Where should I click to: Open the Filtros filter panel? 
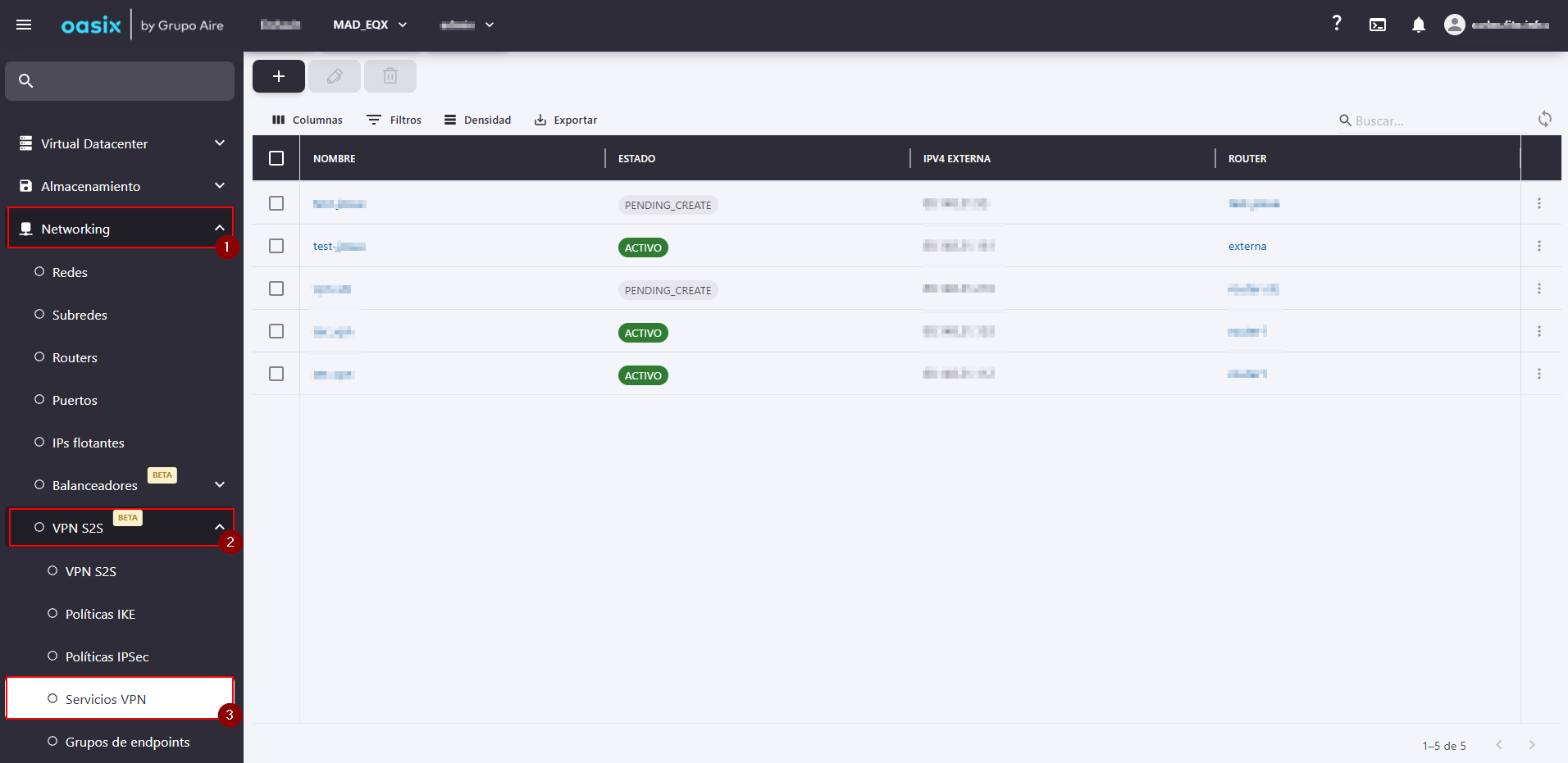(x=394, y=120)
